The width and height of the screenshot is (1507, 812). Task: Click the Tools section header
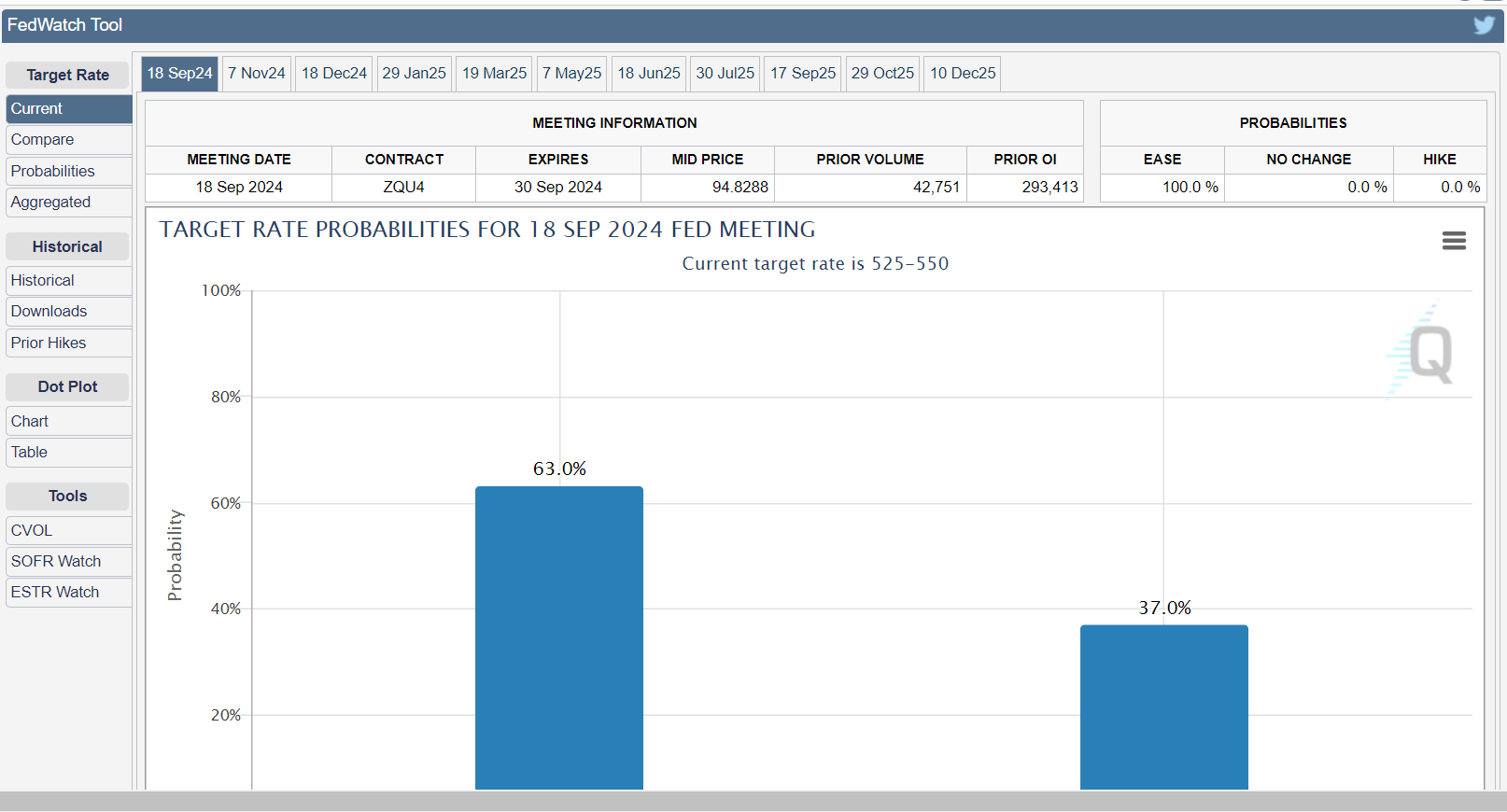point(67,497)
